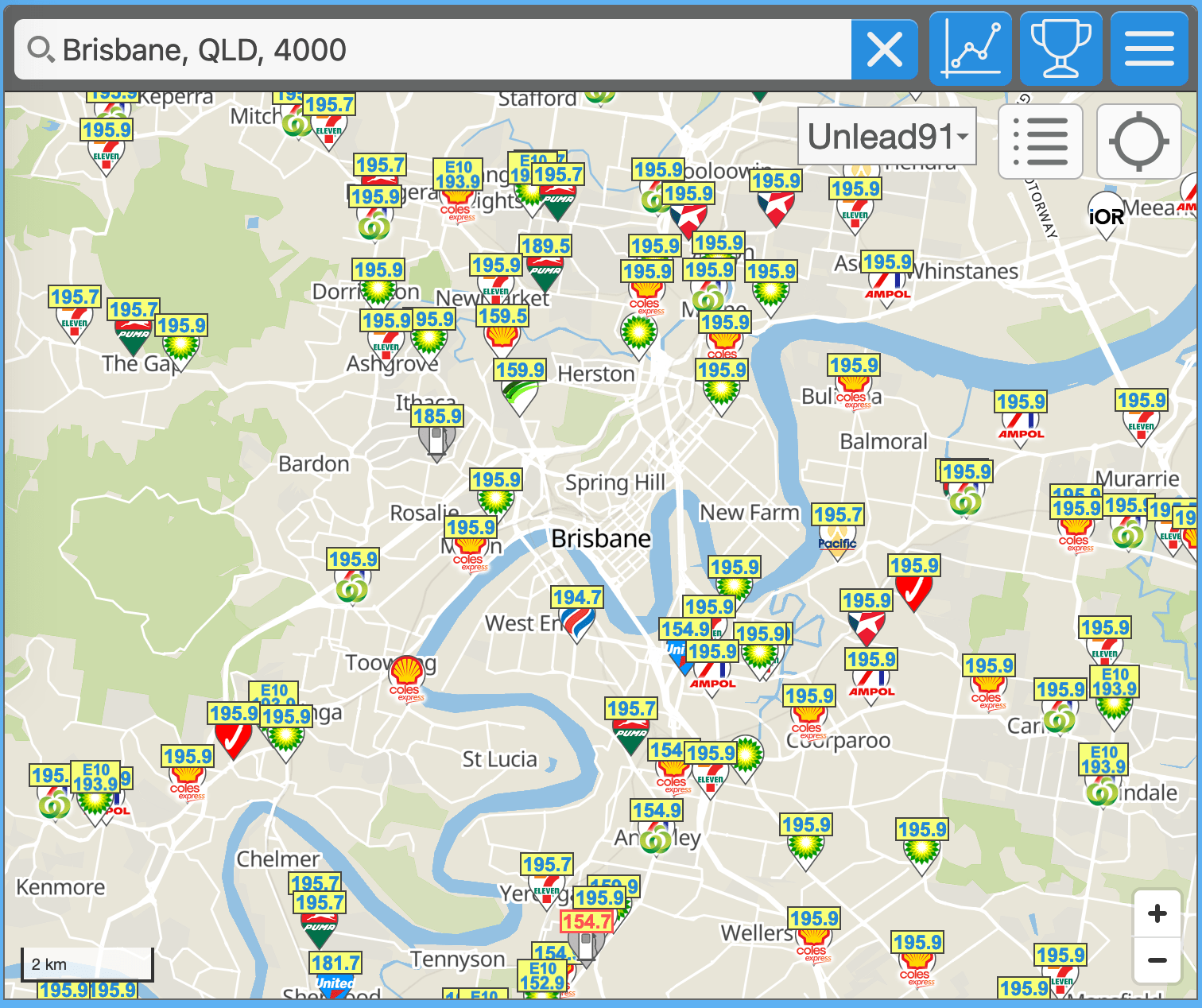This screenshot has width=1202, height=1008.
Task: Open the station list view icon
Action: pos(1041,142)
